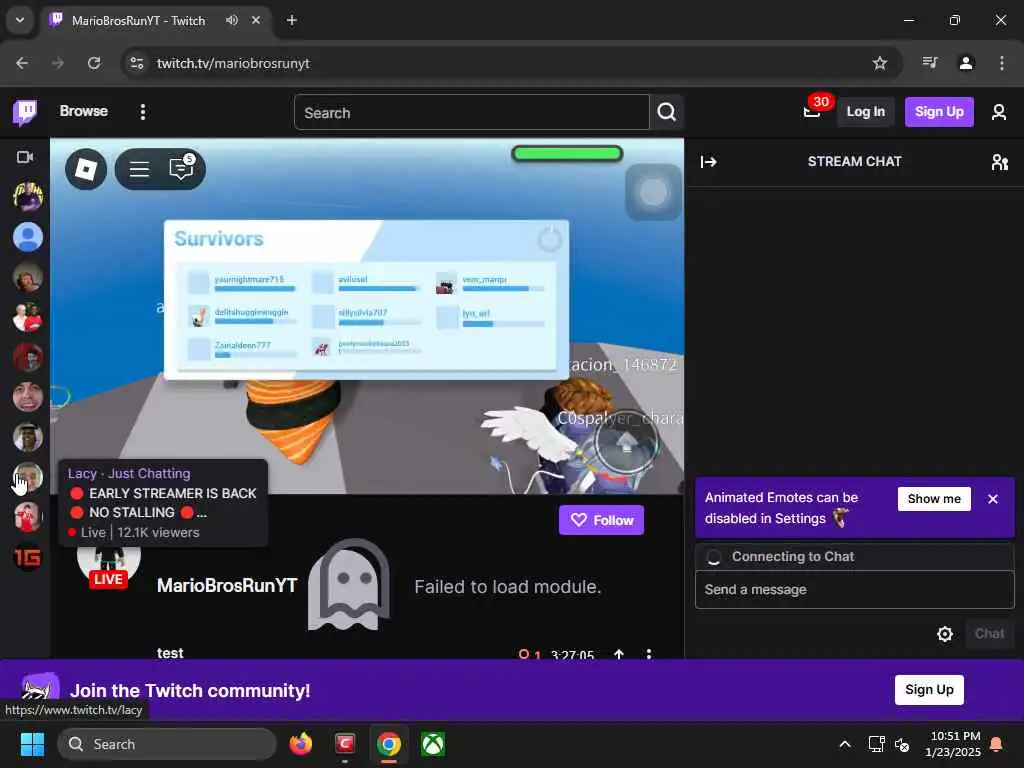
Task: Close the MarioBrosRunYT tab
Action: (256, 20)
